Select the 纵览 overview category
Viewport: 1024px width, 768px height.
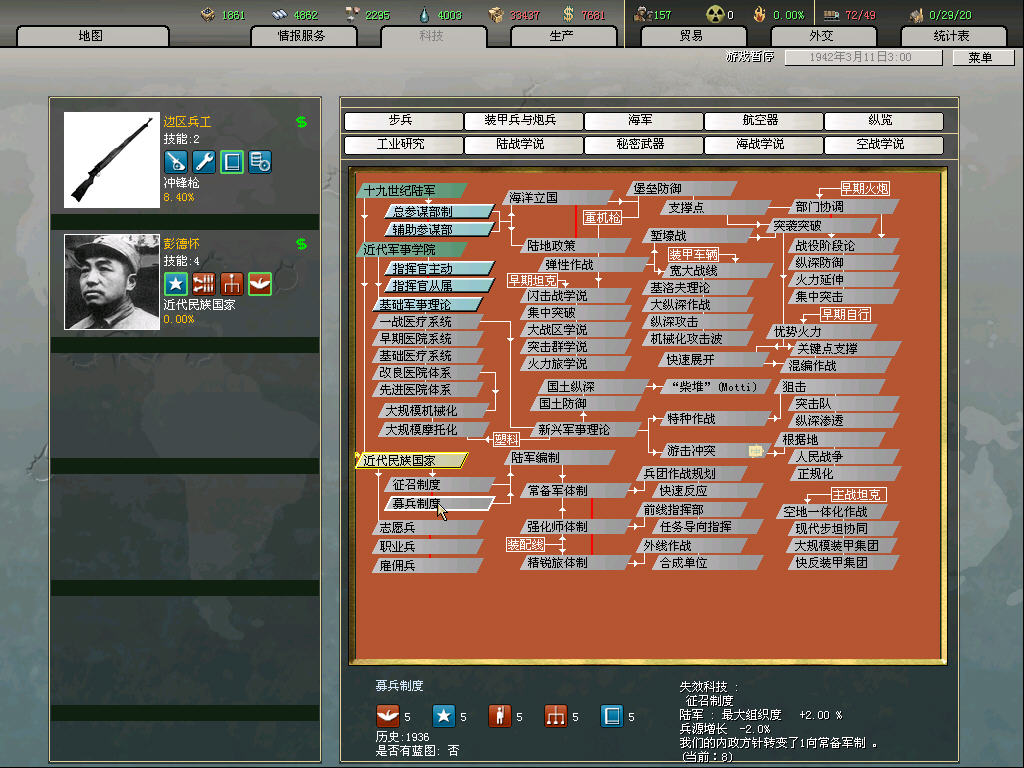tap(884, 121)
